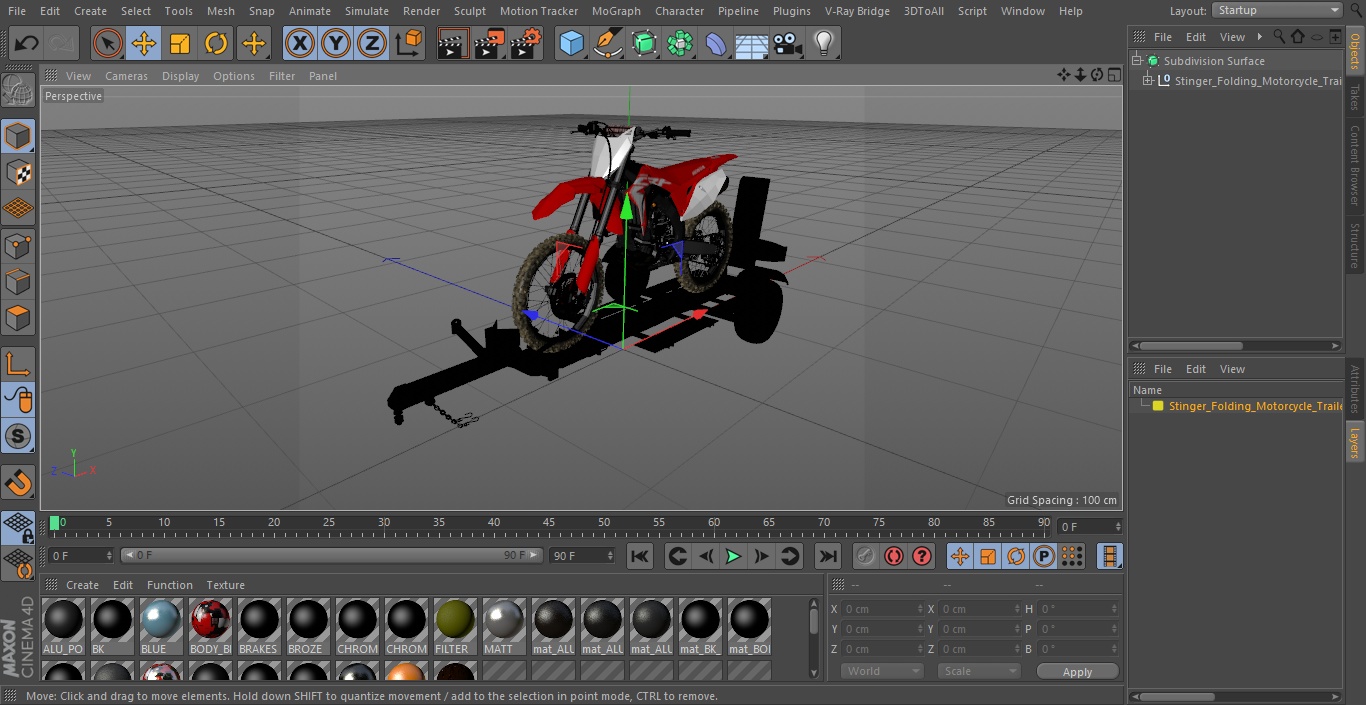The height and width of the screenshot is (705, 1366).
Task: Open the spline pen tool
Action: tap(607, 43)
